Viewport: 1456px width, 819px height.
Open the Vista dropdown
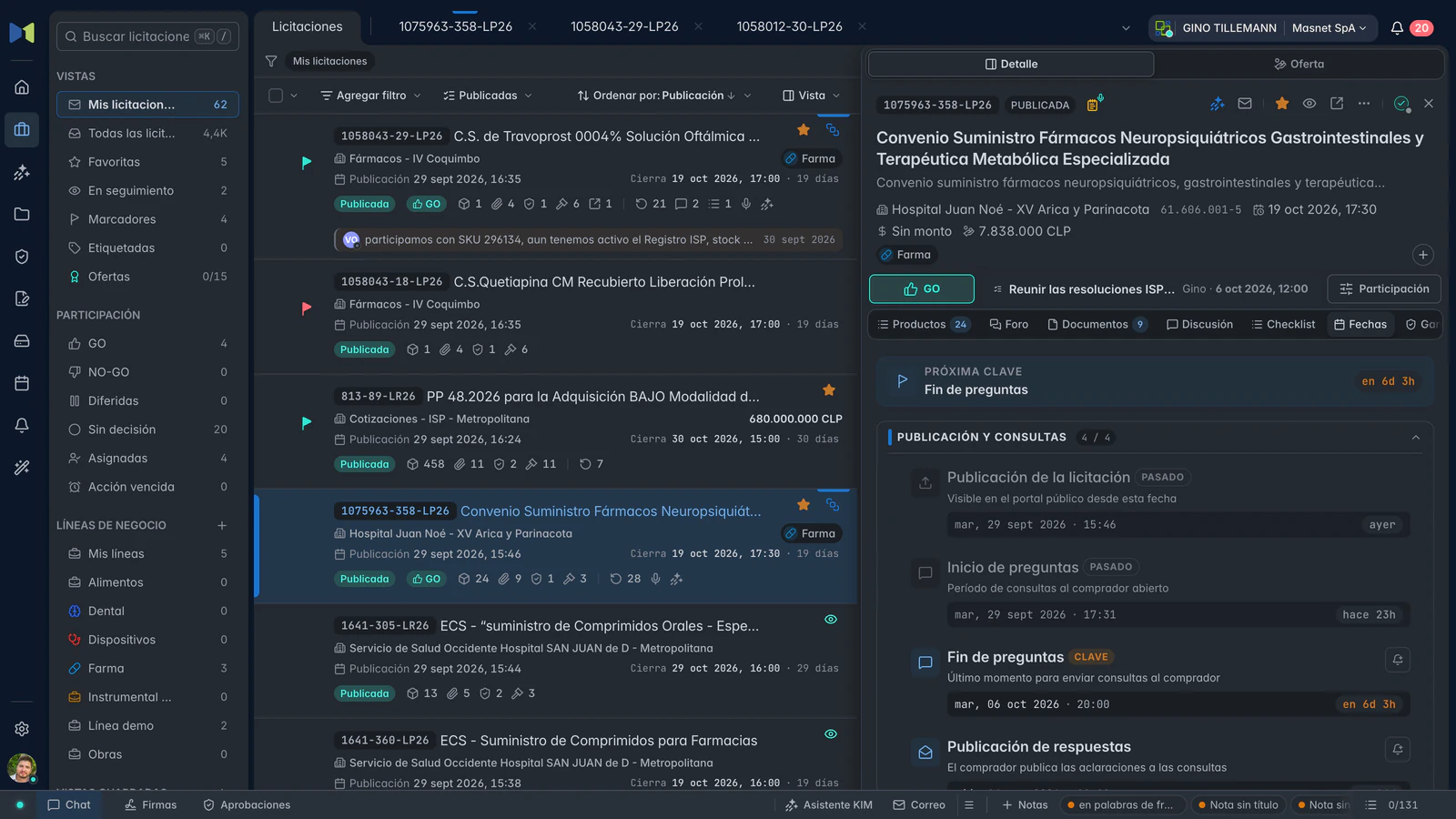[x=812, y=96]
